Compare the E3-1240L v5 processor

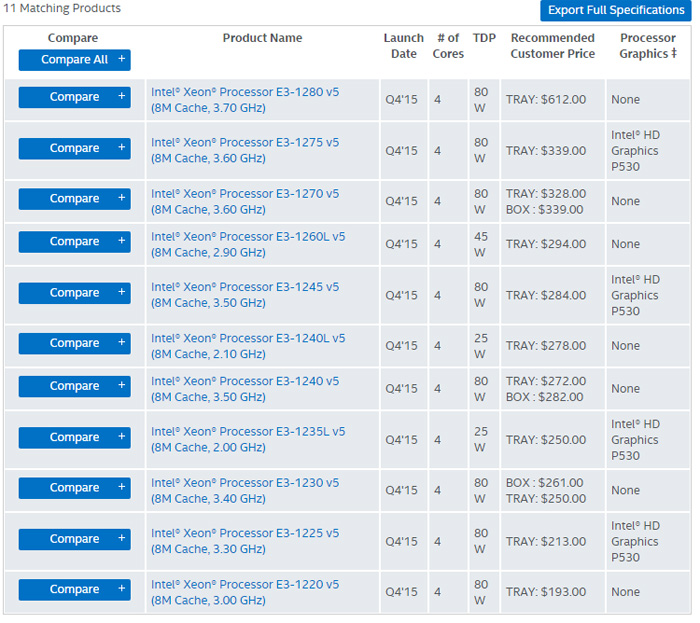click(x=75, y=343)
